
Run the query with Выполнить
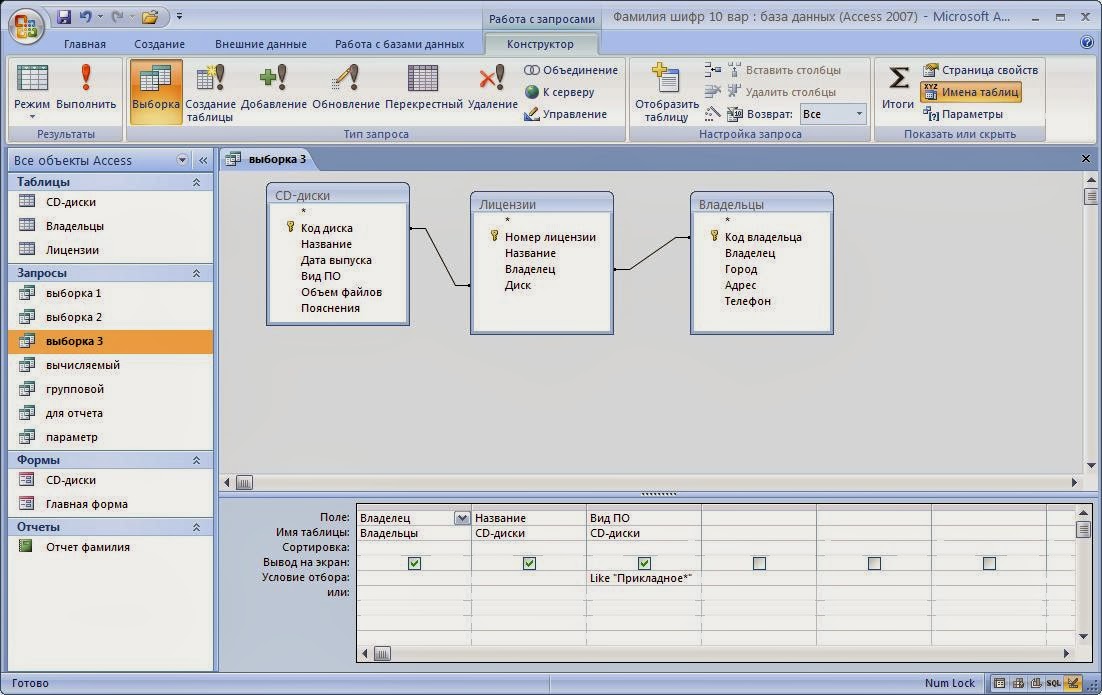pyautogui.click(x=86, y=89)
